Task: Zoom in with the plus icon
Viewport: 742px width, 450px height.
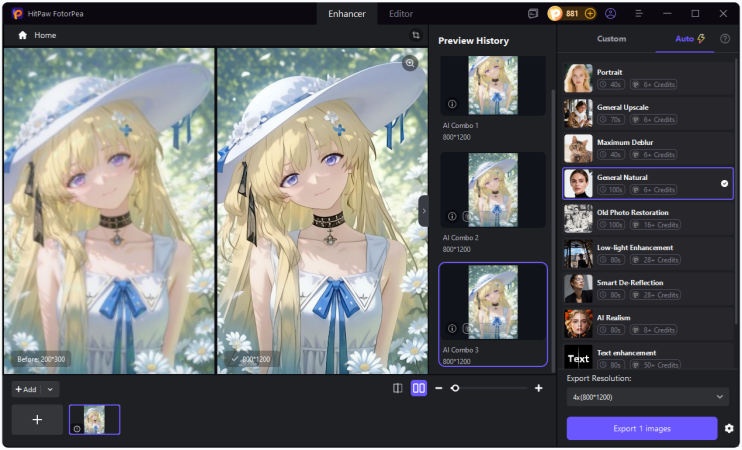Action: click(539, 388)
